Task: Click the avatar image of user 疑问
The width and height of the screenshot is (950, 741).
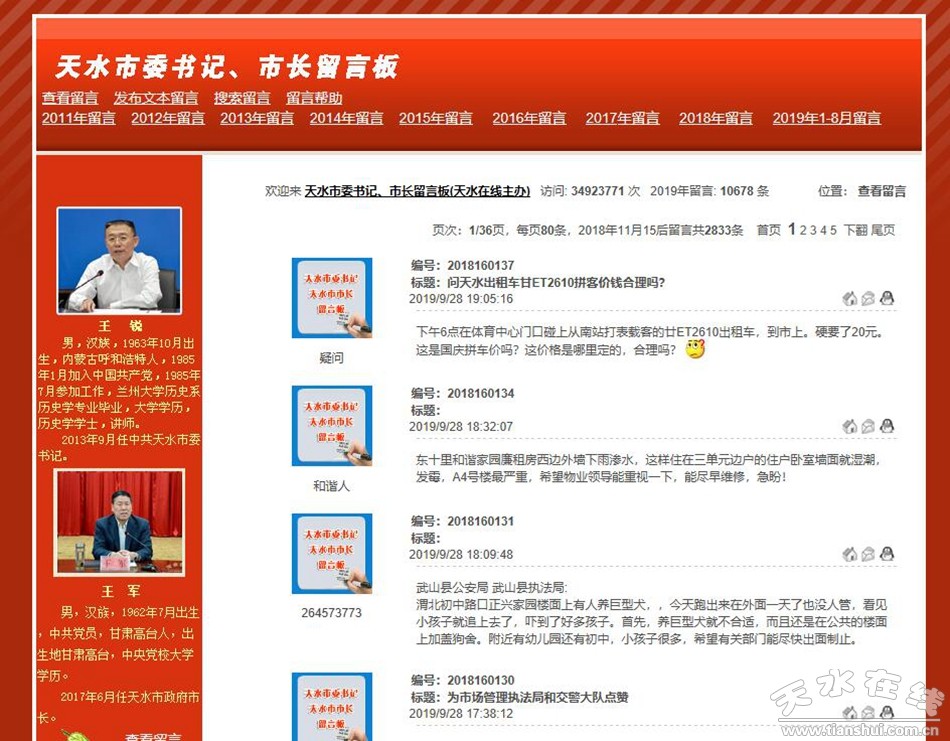Action: [x=331, y=298]
